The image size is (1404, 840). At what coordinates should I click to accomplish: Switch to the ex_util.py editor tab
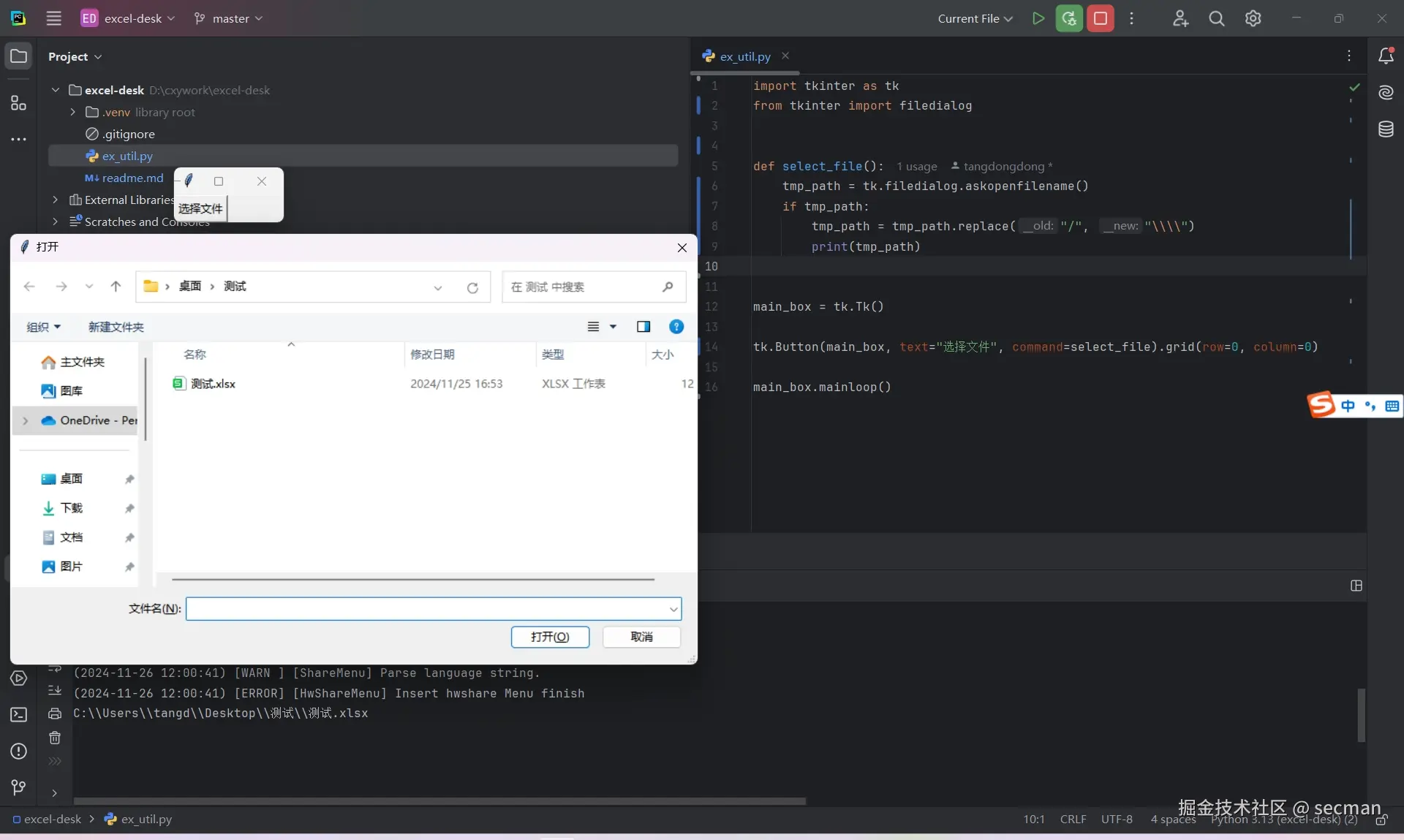[744, 56]
